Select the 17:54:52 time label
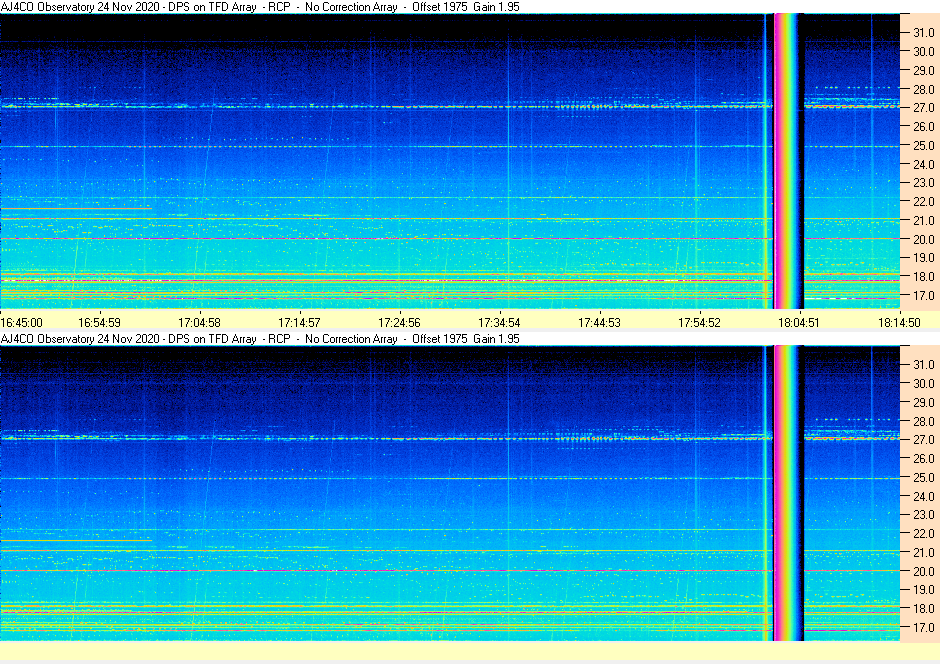The height and width of the screenshot is (664, 940). (700, 322)
